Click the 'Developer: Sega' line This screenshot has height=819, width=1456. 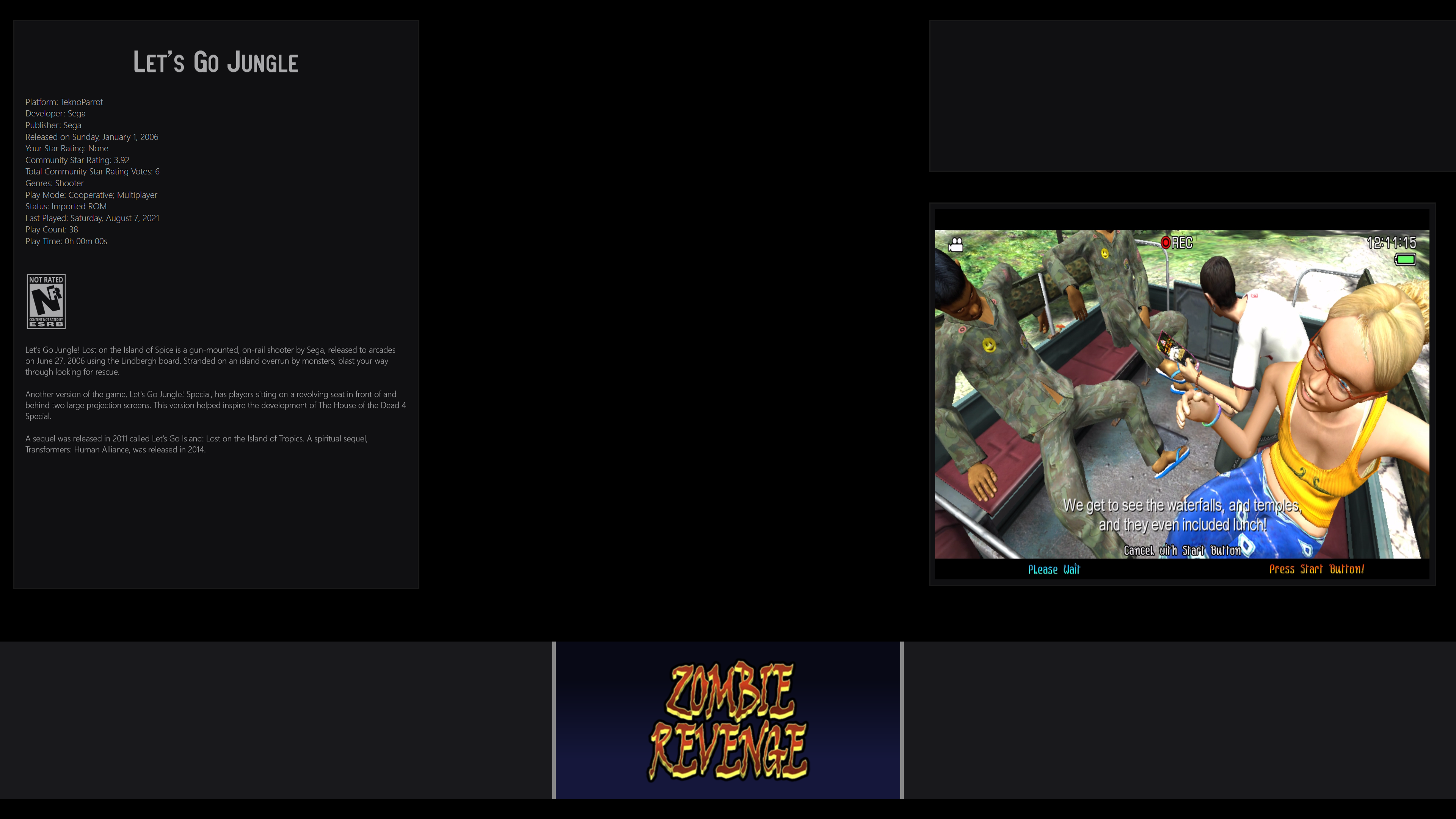[55, 114]
